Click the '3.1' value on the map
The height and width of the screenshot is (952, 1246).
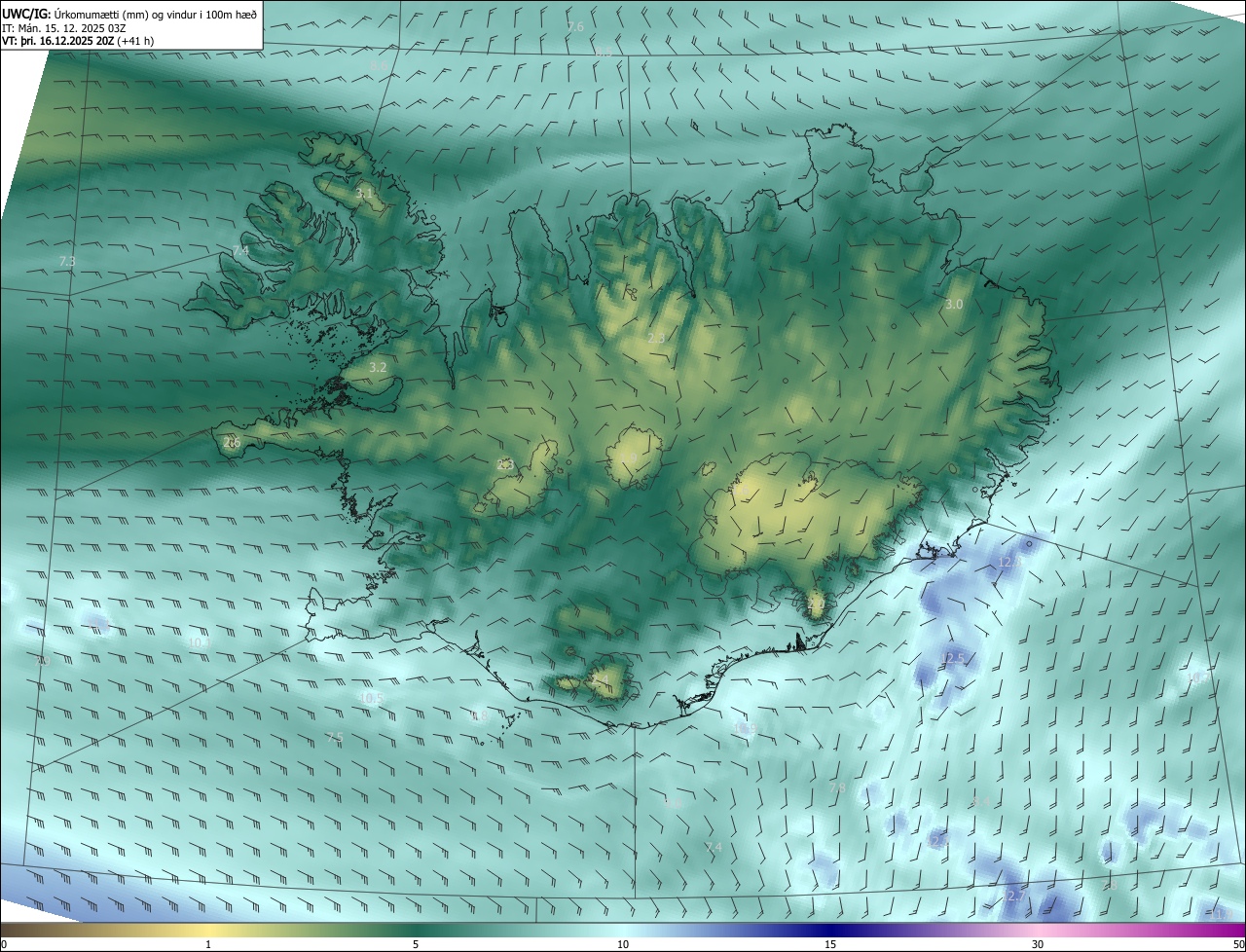pos(364,194)
